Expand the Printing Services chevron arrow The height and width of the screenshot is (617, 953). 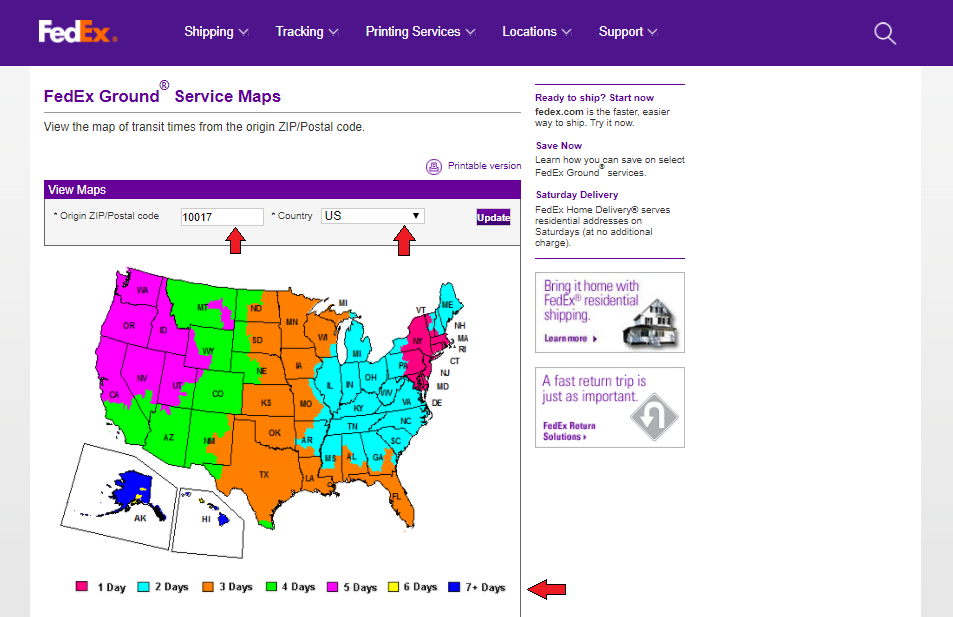tap(470, 32)
